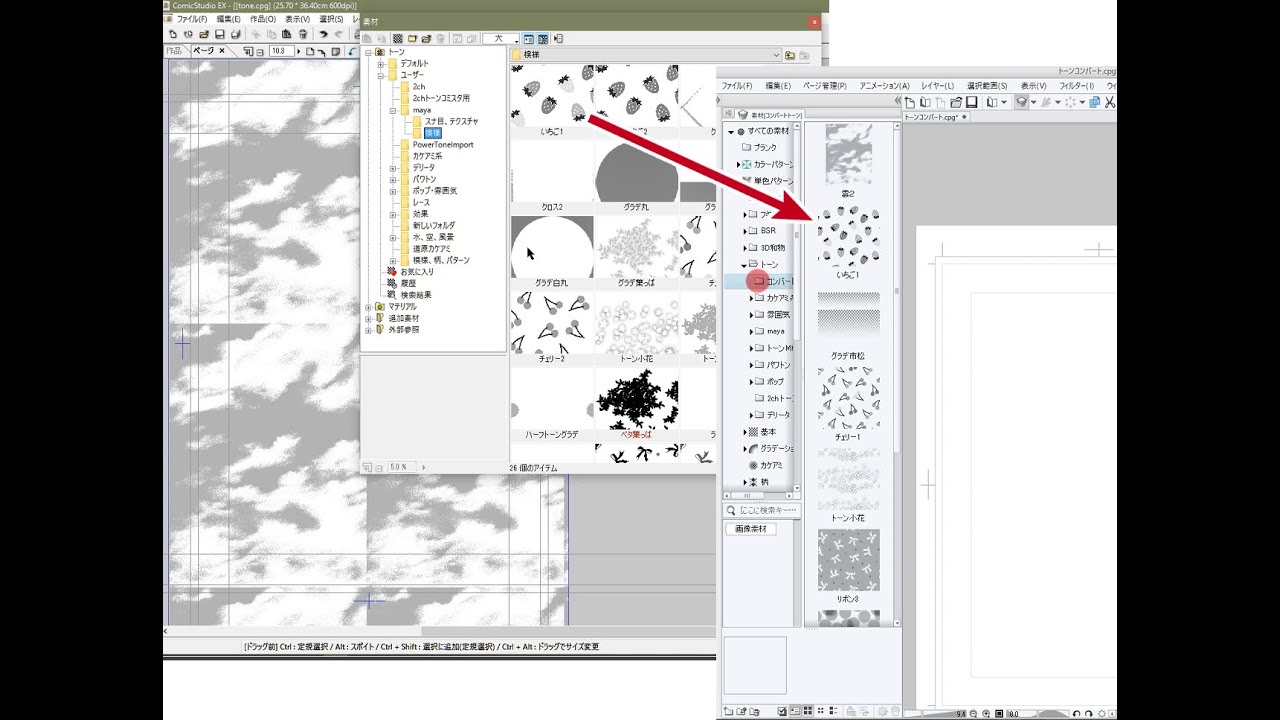This screenshot has width=1280, height=720.
Task: Click scissors cut icon in Clip Studio toolbar
Action: (x=1110, y=102)
